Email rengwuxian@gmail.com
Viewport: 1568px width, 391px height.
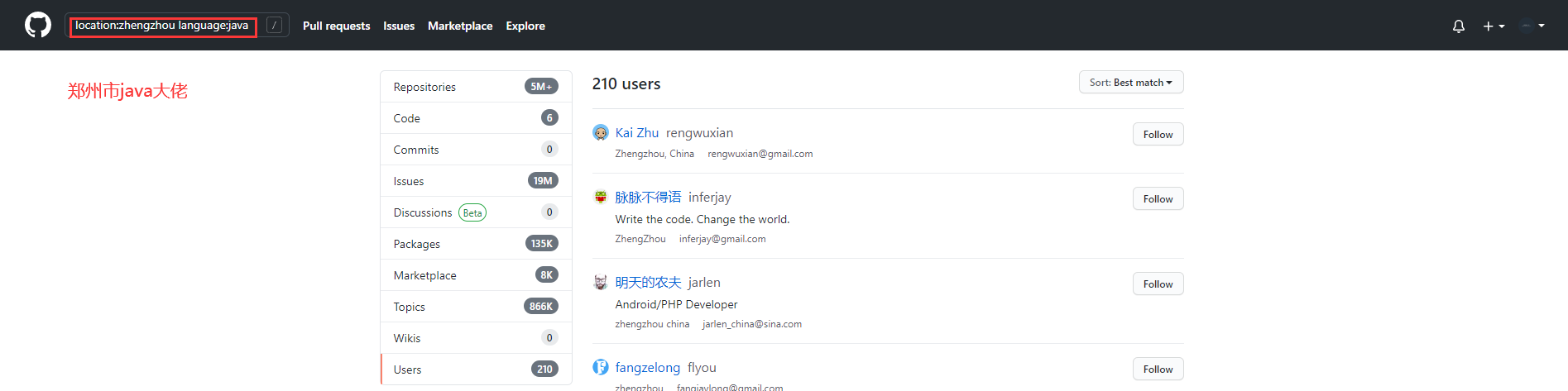point(760,154)
